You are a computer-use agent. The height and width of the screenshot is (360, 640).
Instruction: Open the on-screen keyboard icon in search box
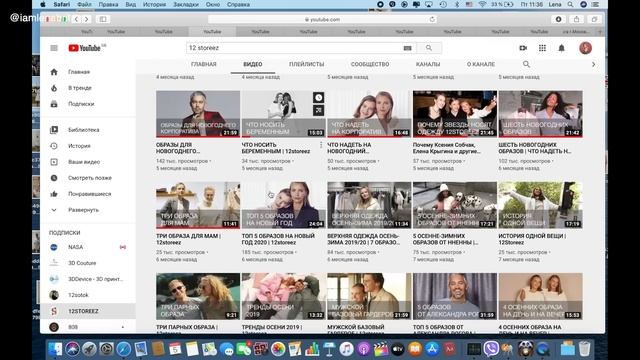pyautogui.click(x=407, y=48)
